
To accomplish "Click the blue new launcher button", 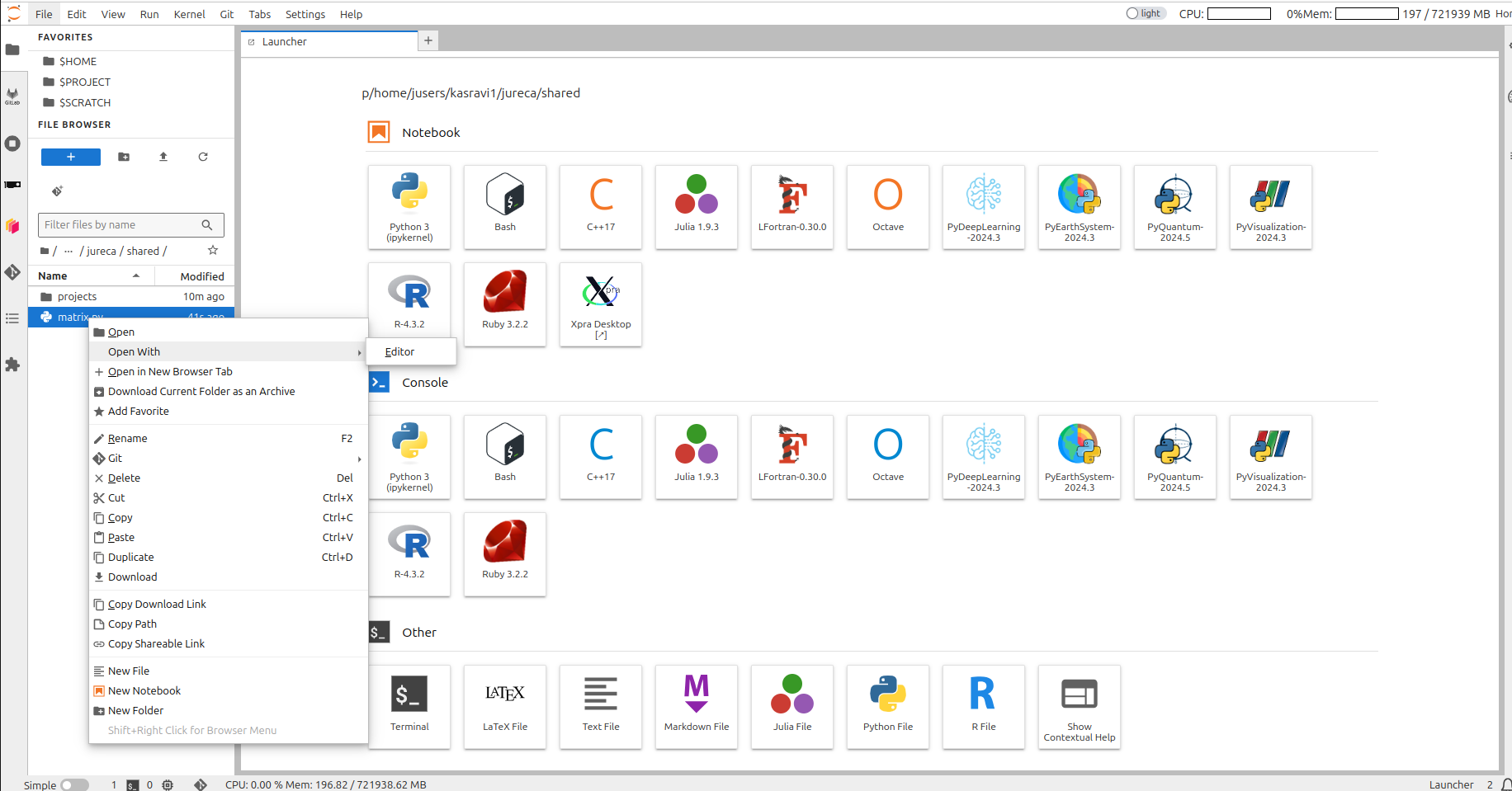I will 71,157.
